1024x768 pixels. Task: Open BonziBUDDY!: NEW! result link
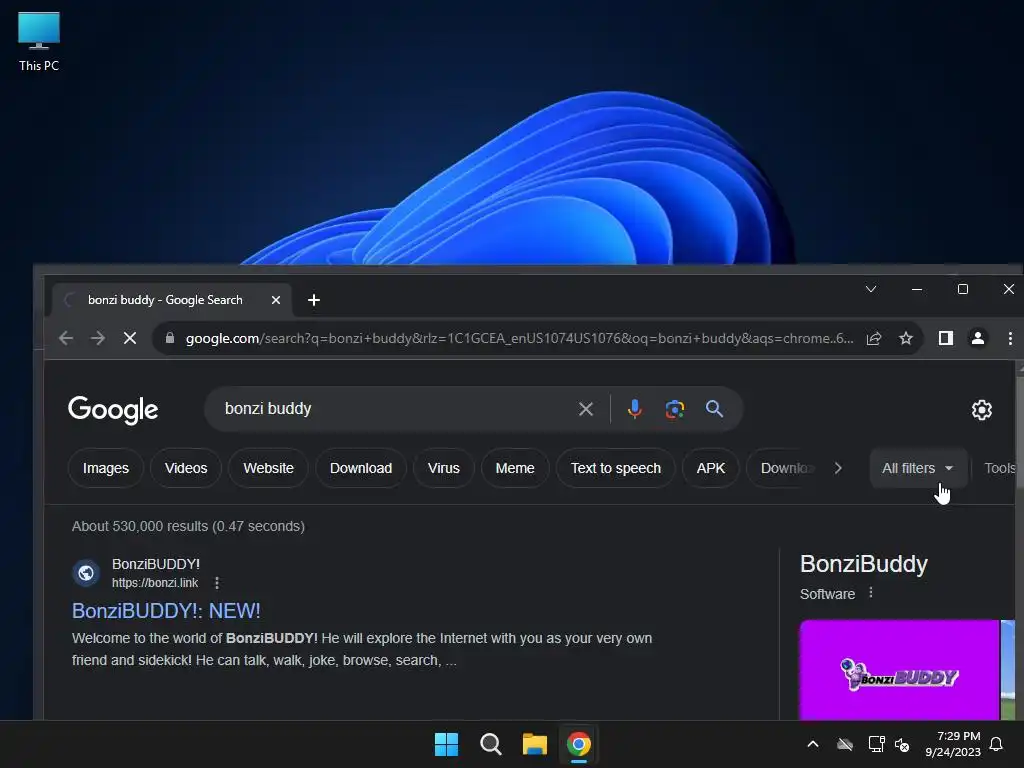[x=166, y=611]
